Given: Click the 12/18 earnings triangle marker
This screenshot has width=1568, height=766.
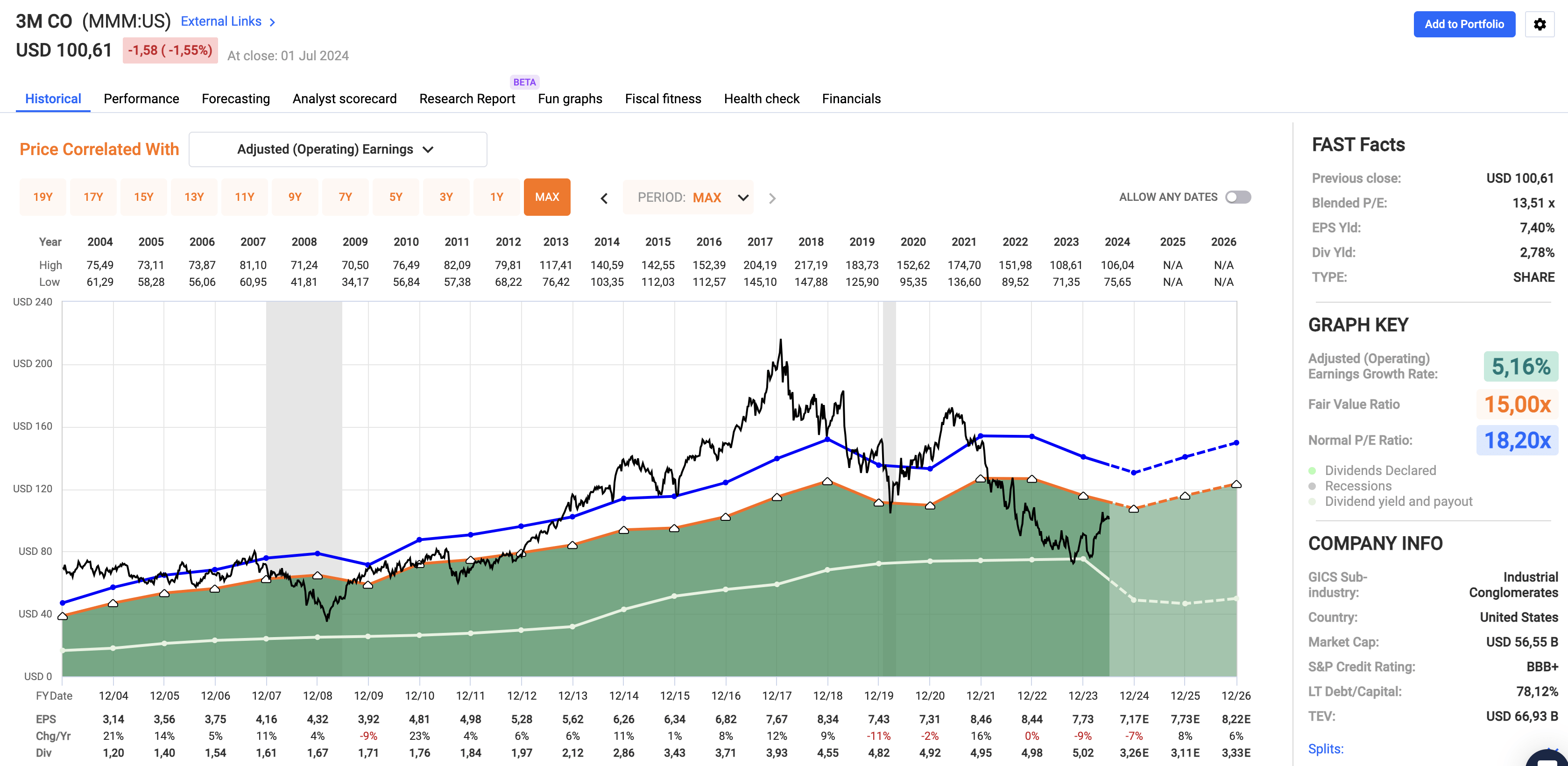Looking at the screenshot, I should (x=827, y=481).
